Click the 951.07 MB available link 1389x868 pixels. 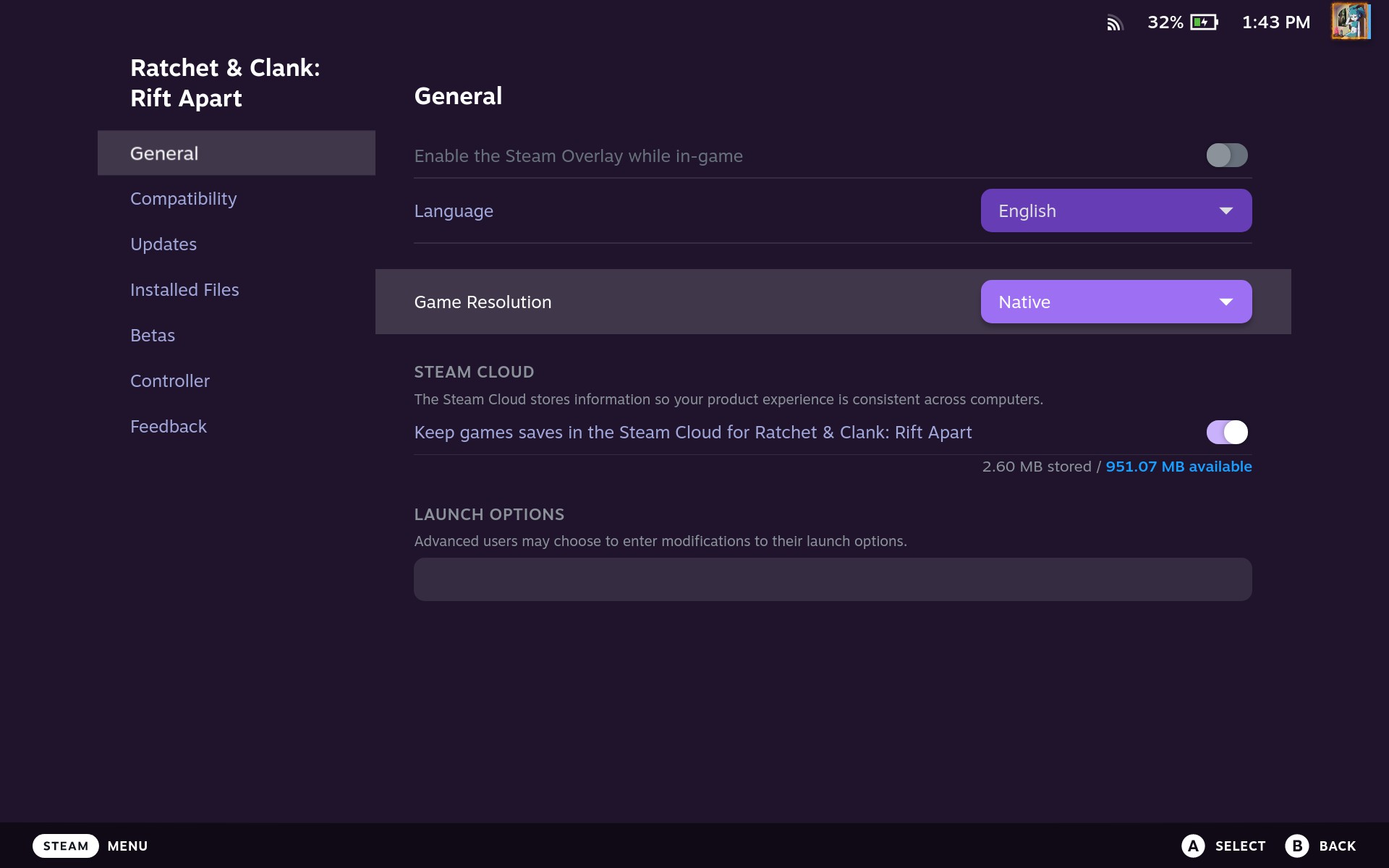point(1178,467)
